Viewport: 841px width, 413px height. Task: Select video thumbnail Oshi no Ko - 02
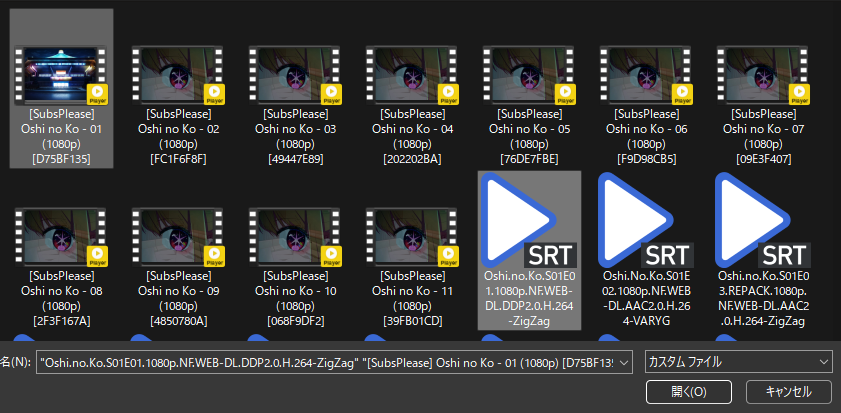click(x=178, y=75)
